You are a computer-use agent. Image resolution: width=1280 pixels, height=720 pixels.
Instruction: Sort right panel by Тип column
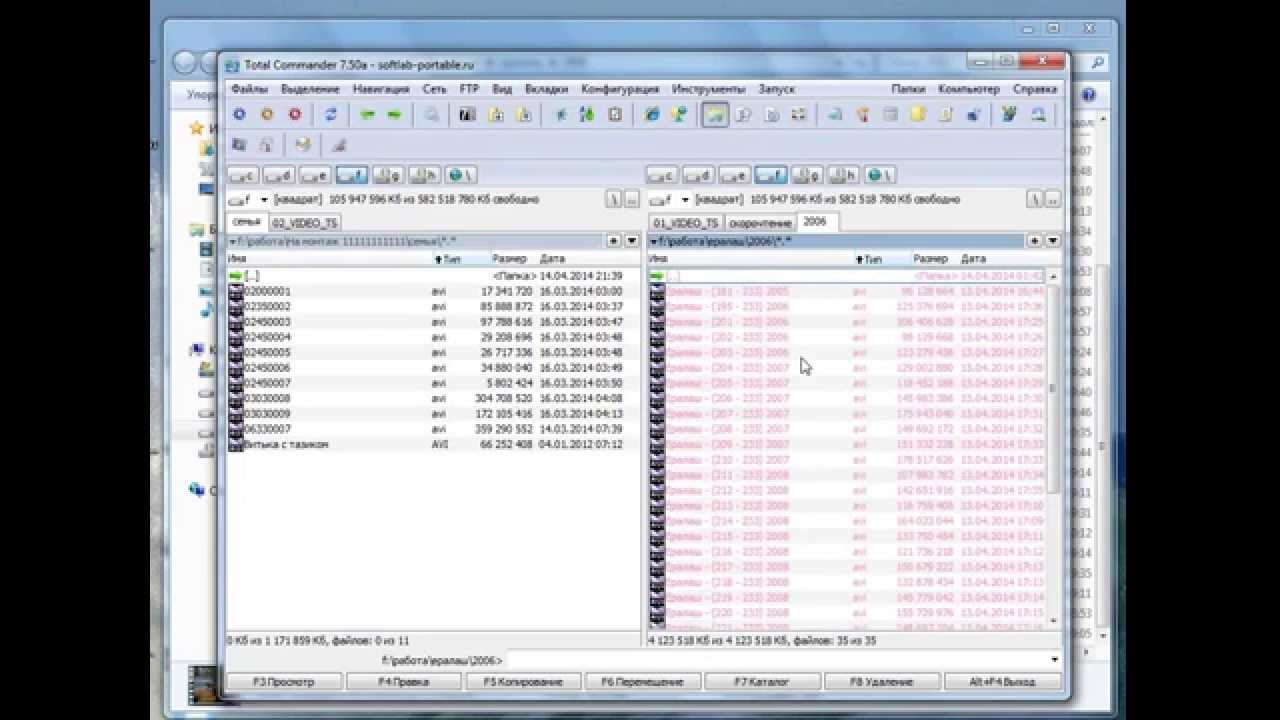(872, 259)
